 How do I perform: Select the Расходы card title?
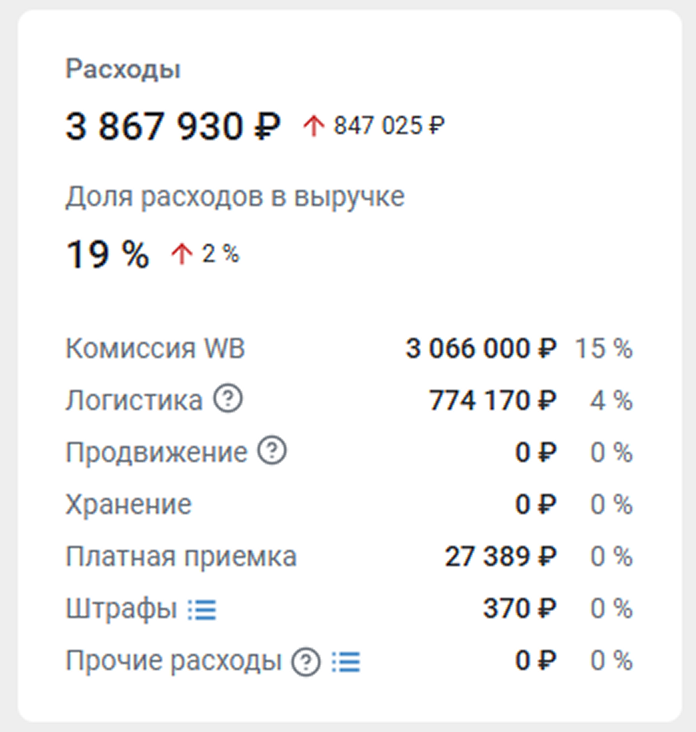click(123, 70)
